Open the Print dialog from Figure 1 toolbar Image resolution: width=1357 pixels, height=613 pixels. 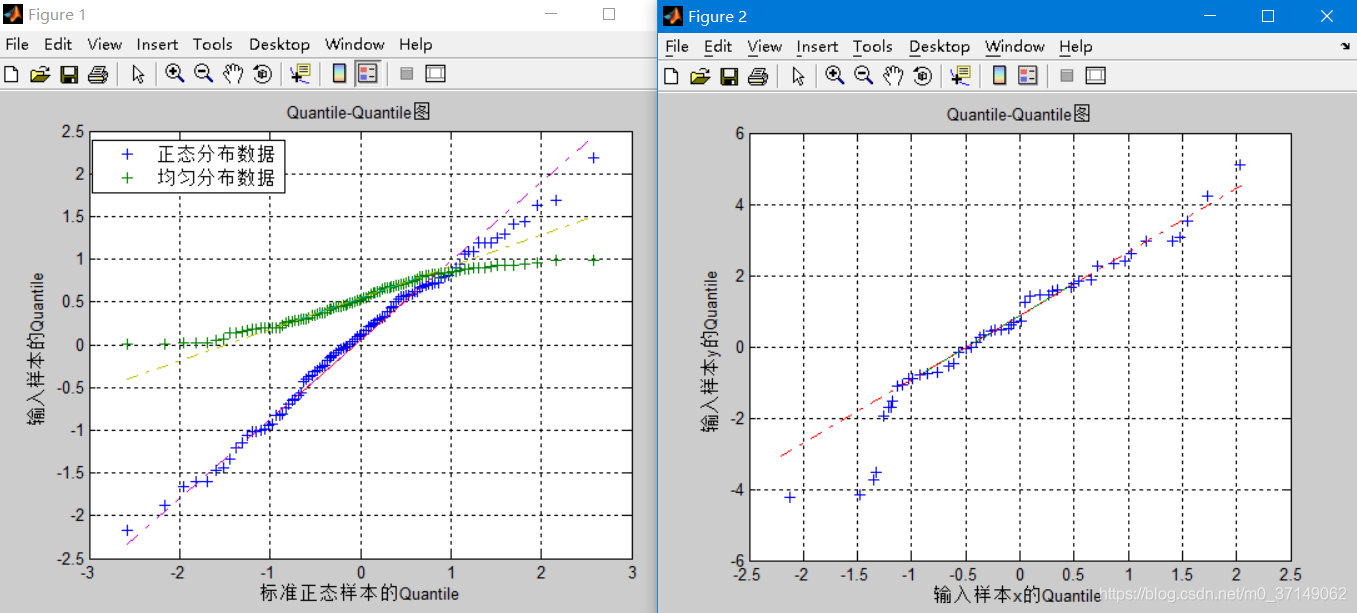click(x=97, y=73)
